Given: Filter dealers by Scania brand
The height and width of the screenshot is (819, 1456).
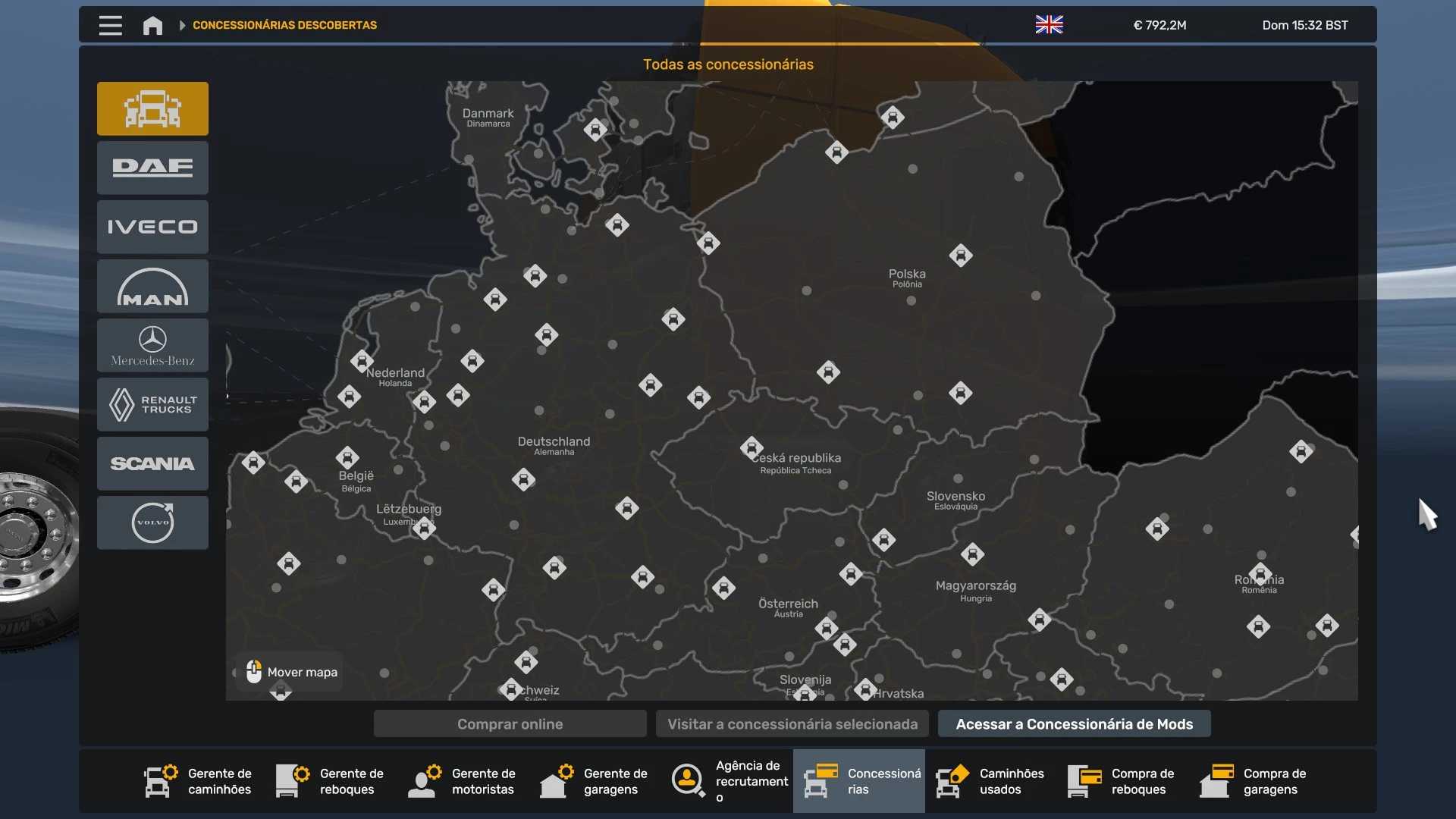Looking at the screenshot, I should click(x=152, y=463).
